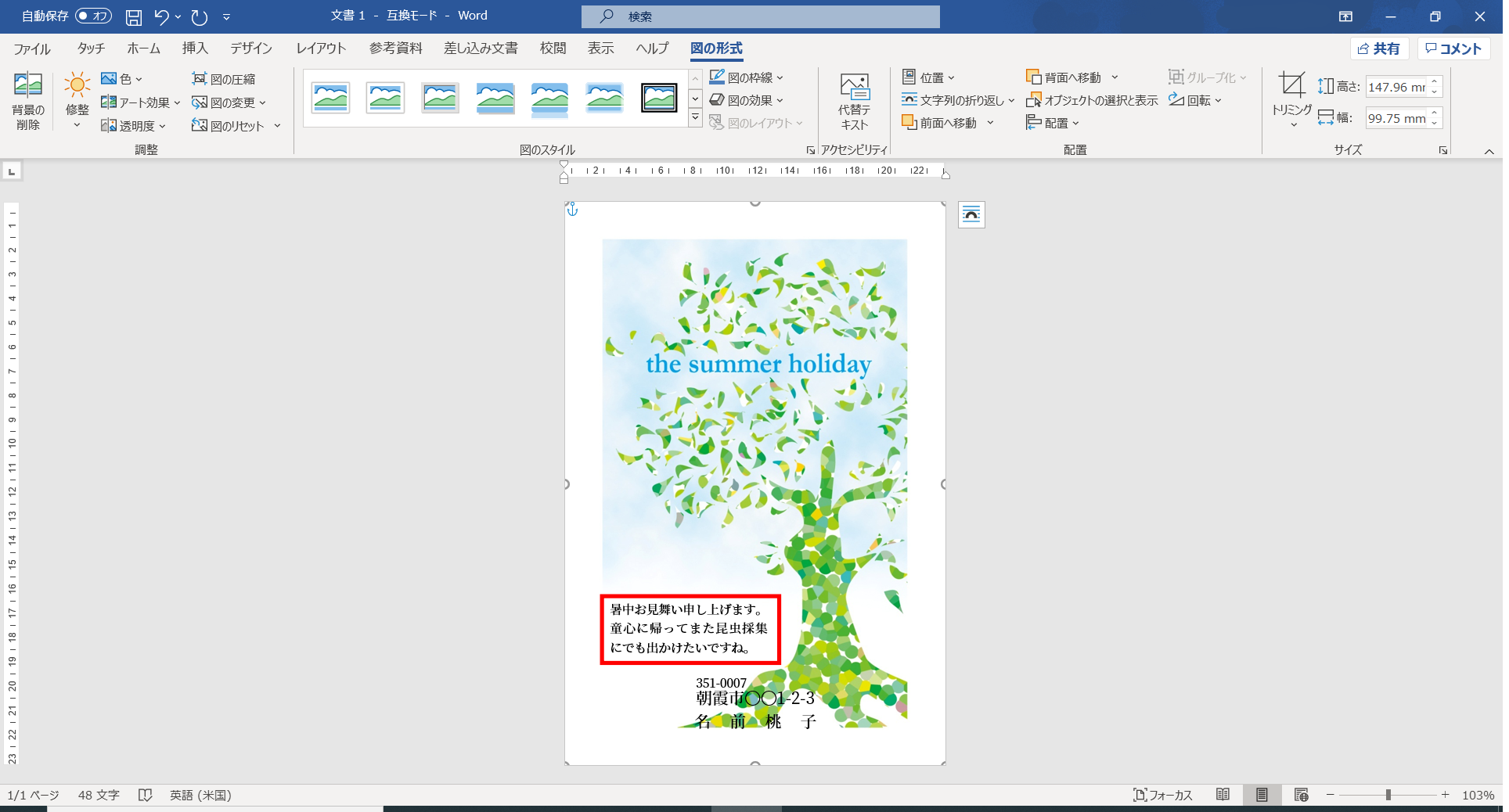Image resolution: width=1509 pixels, height=812 pixels.
Task: Click the Redo icon
Action: pos(200,16)
